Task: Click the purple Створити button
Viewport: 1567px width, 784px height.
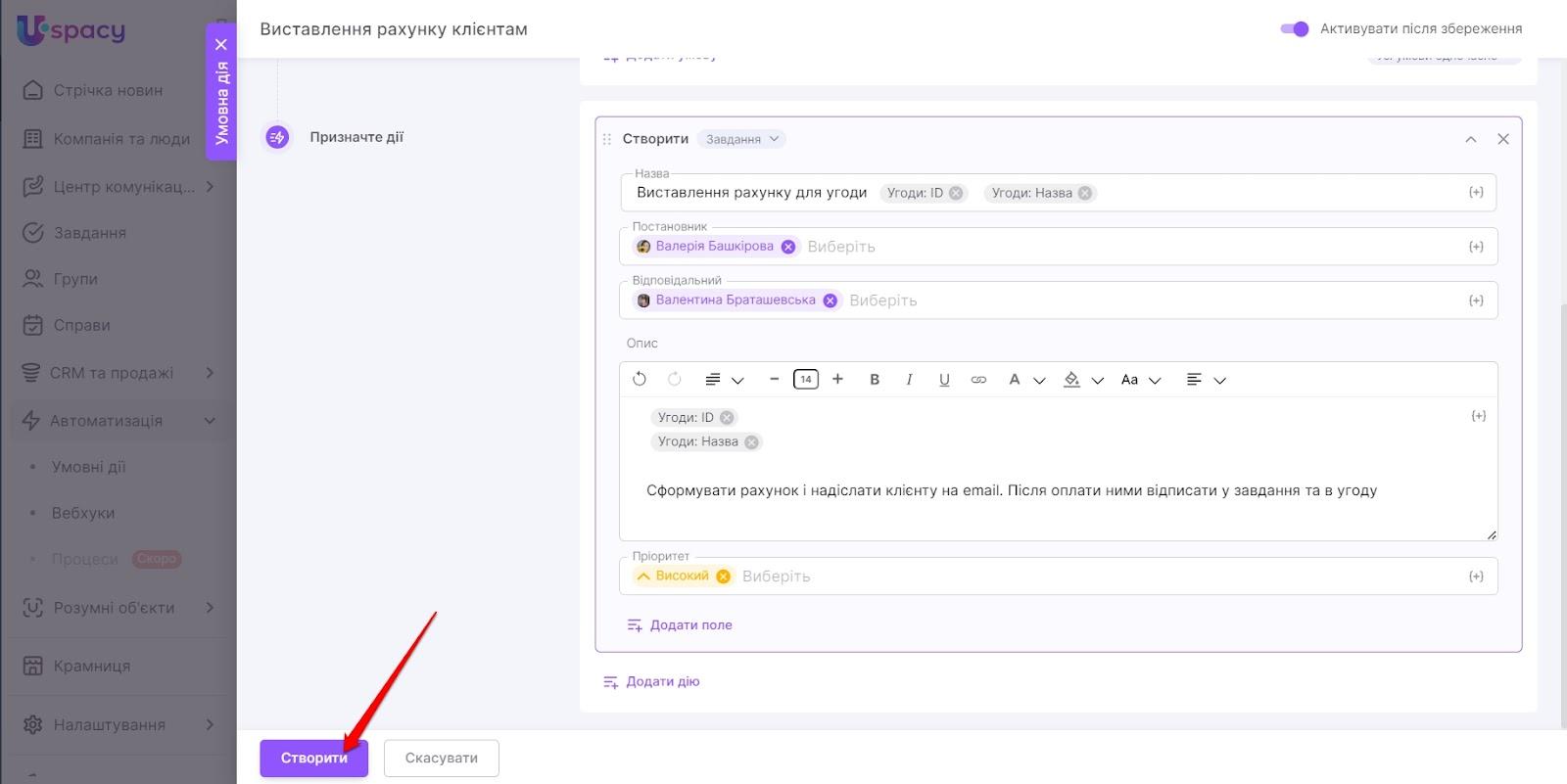Action: click(313, 759)
